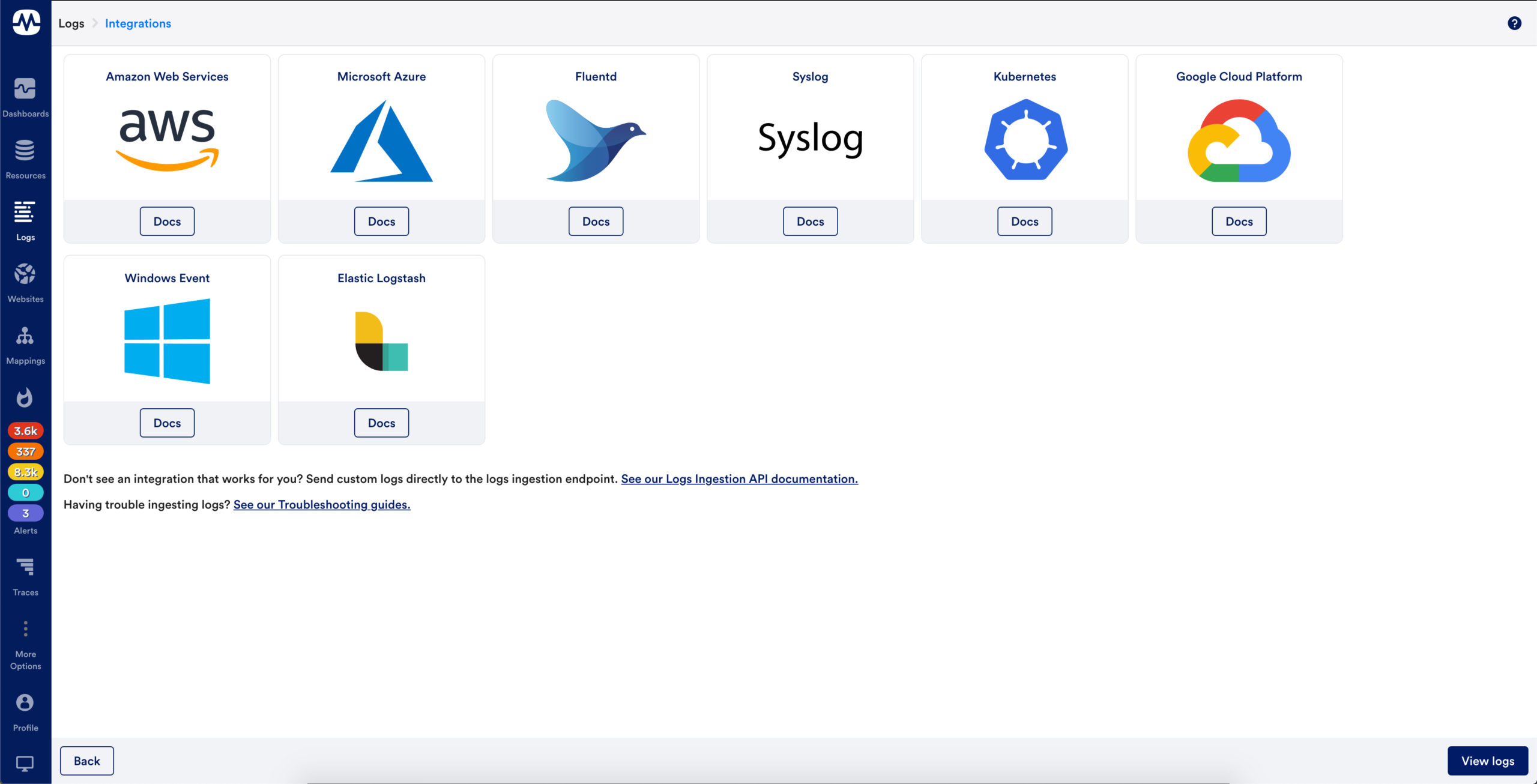1537x784 pixels.
Task: Open Docs for Amazon Web Services
Action: pyautogui.click(x=167, y=222)
